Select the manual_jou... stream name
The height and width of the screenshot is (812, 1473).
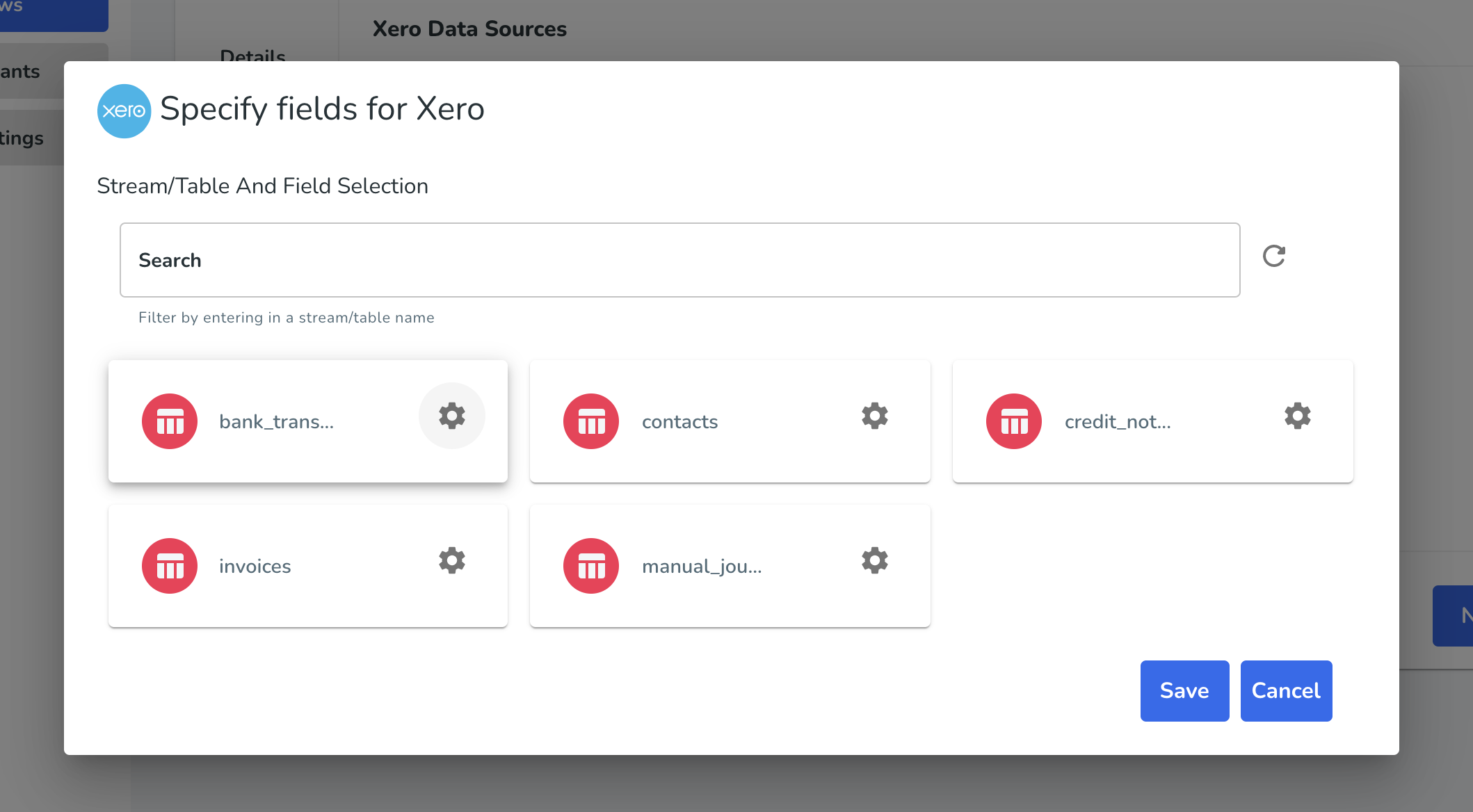click(702, 567)
